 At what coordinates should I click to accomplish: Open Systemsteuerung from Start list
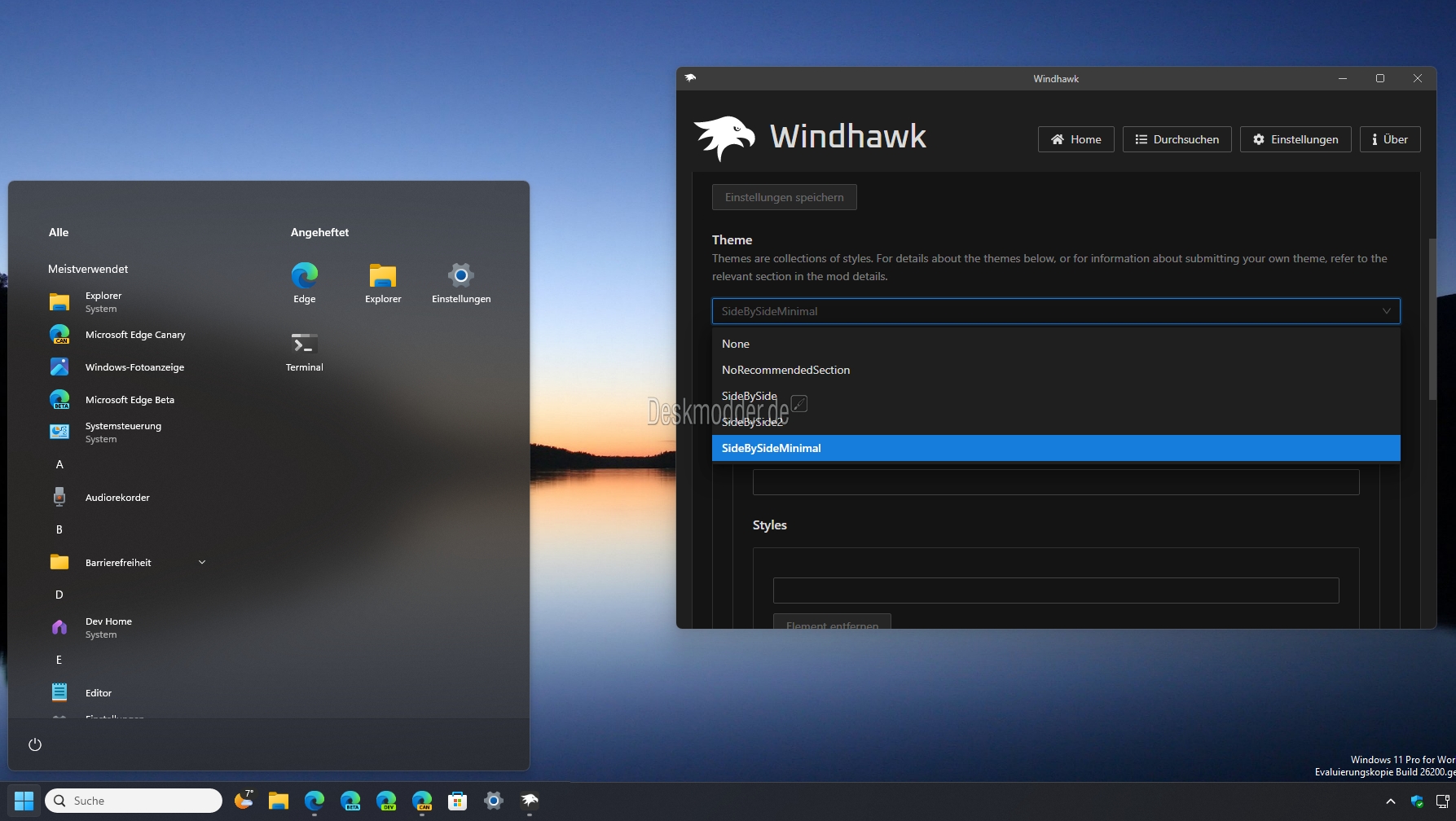pyautogui.click(x=126, y=432)
